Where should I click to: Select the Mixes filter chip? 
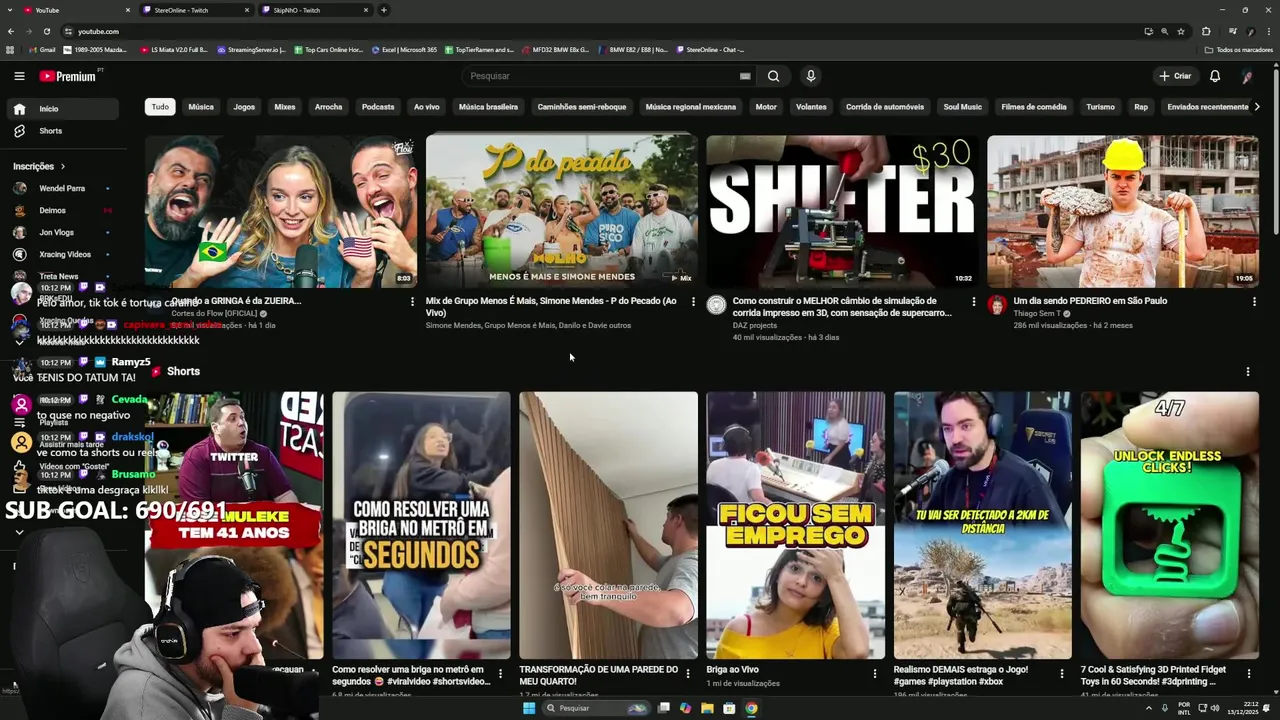(x=285, y=107)
